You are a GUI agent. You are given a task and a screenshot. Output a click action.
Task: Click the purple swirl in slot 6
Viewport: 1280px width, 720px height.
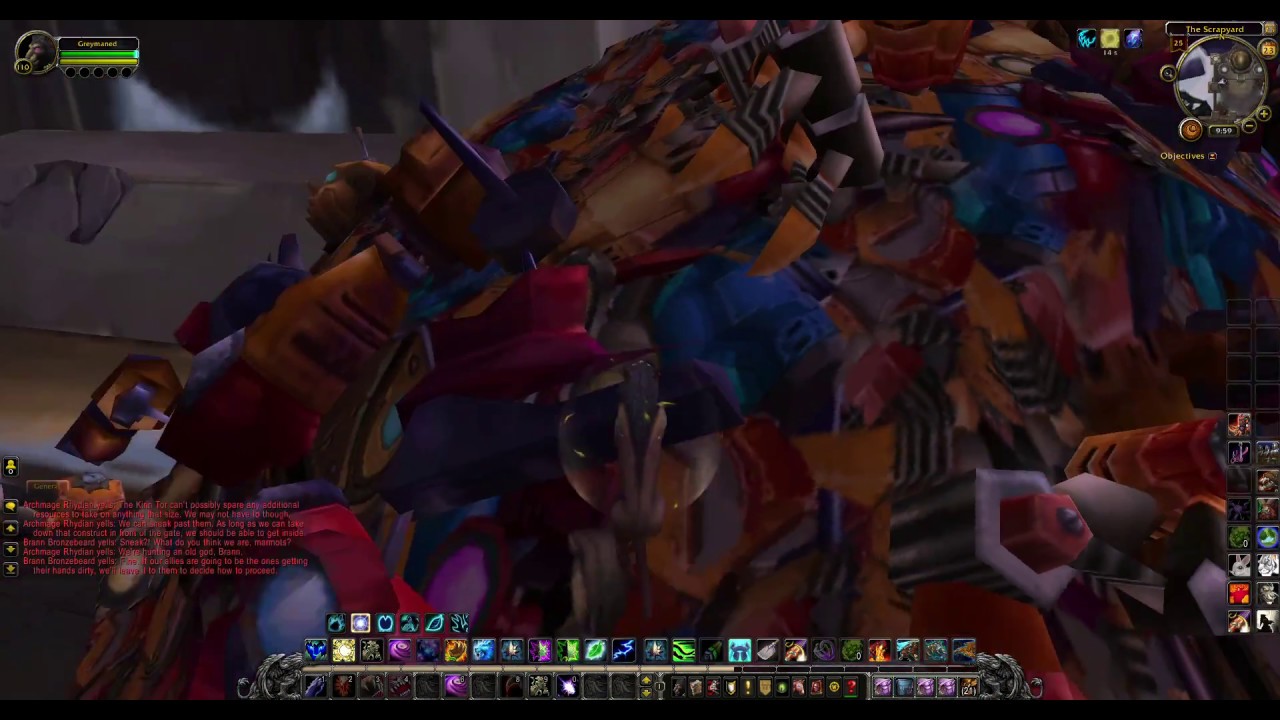tap(455, 686)
